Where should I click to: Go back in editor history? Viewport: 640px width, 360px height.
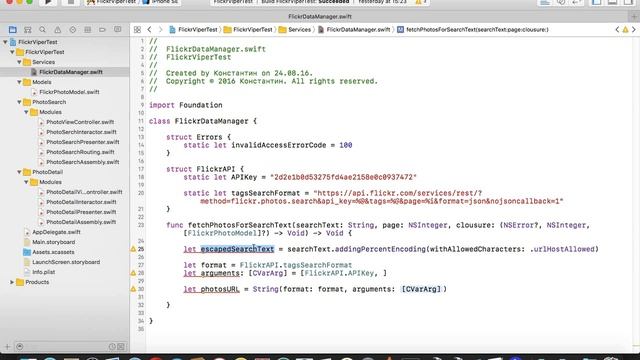point(149,29)
